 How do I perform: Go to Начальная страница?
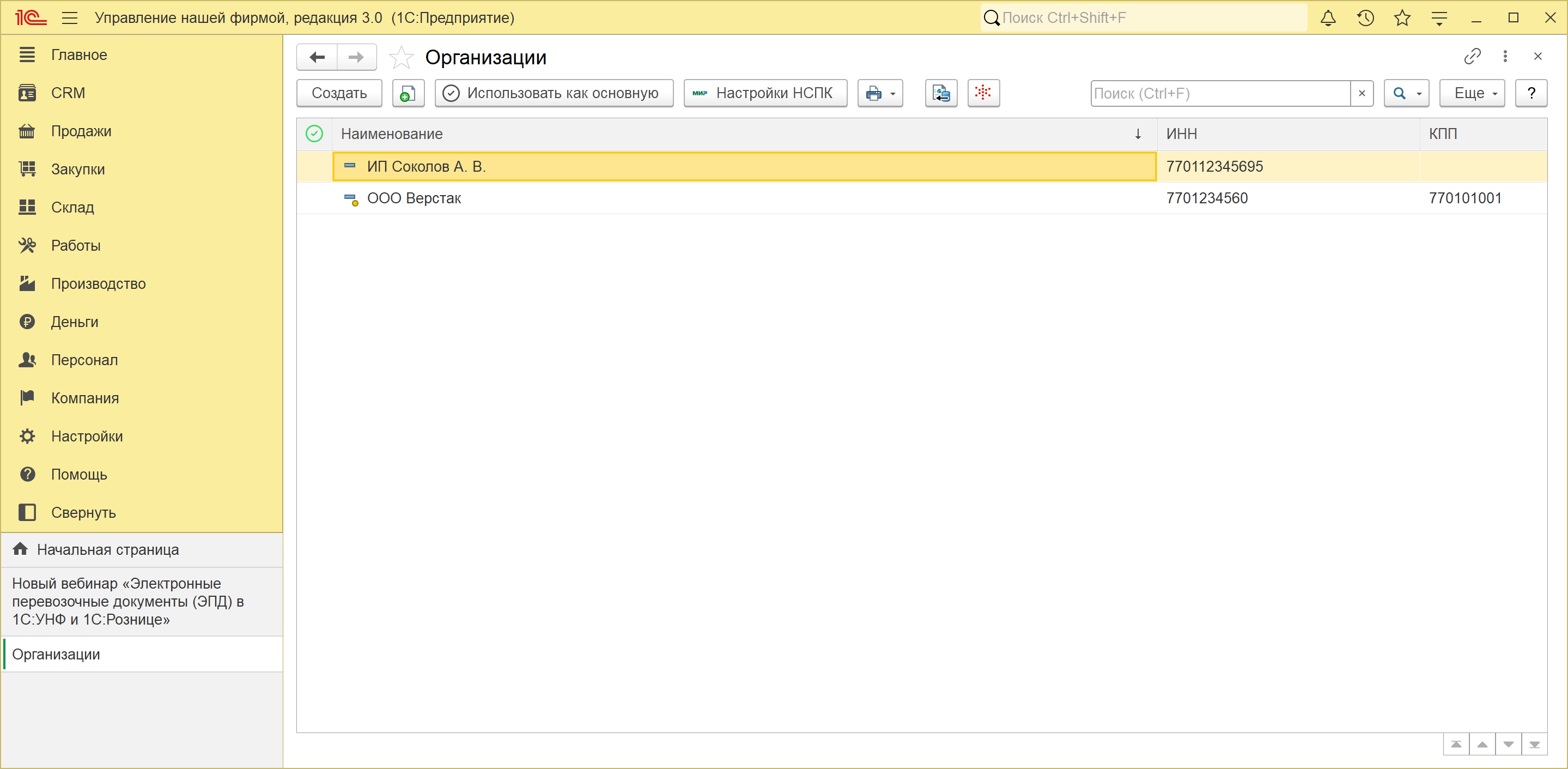142,550
